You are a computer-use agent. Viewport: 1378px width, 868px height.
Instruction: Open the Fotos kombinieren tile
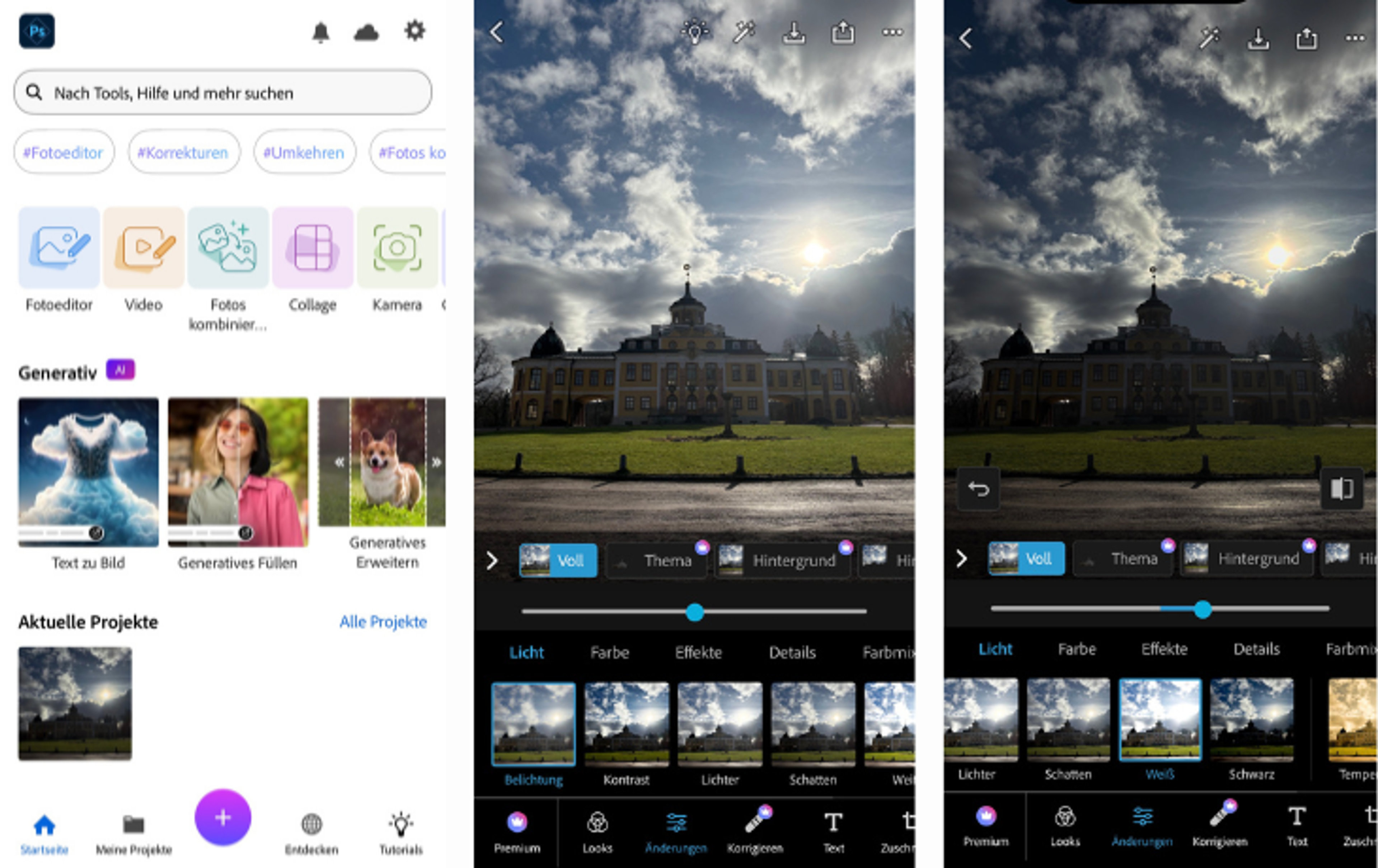[228, 269]
